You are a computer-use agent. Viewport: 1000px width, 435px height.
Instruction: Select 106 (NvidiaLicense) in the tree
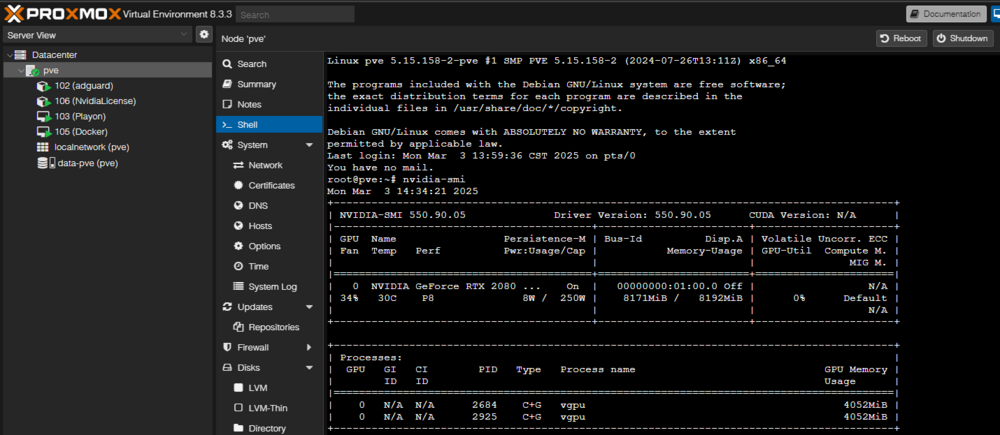tap(106, 101)
